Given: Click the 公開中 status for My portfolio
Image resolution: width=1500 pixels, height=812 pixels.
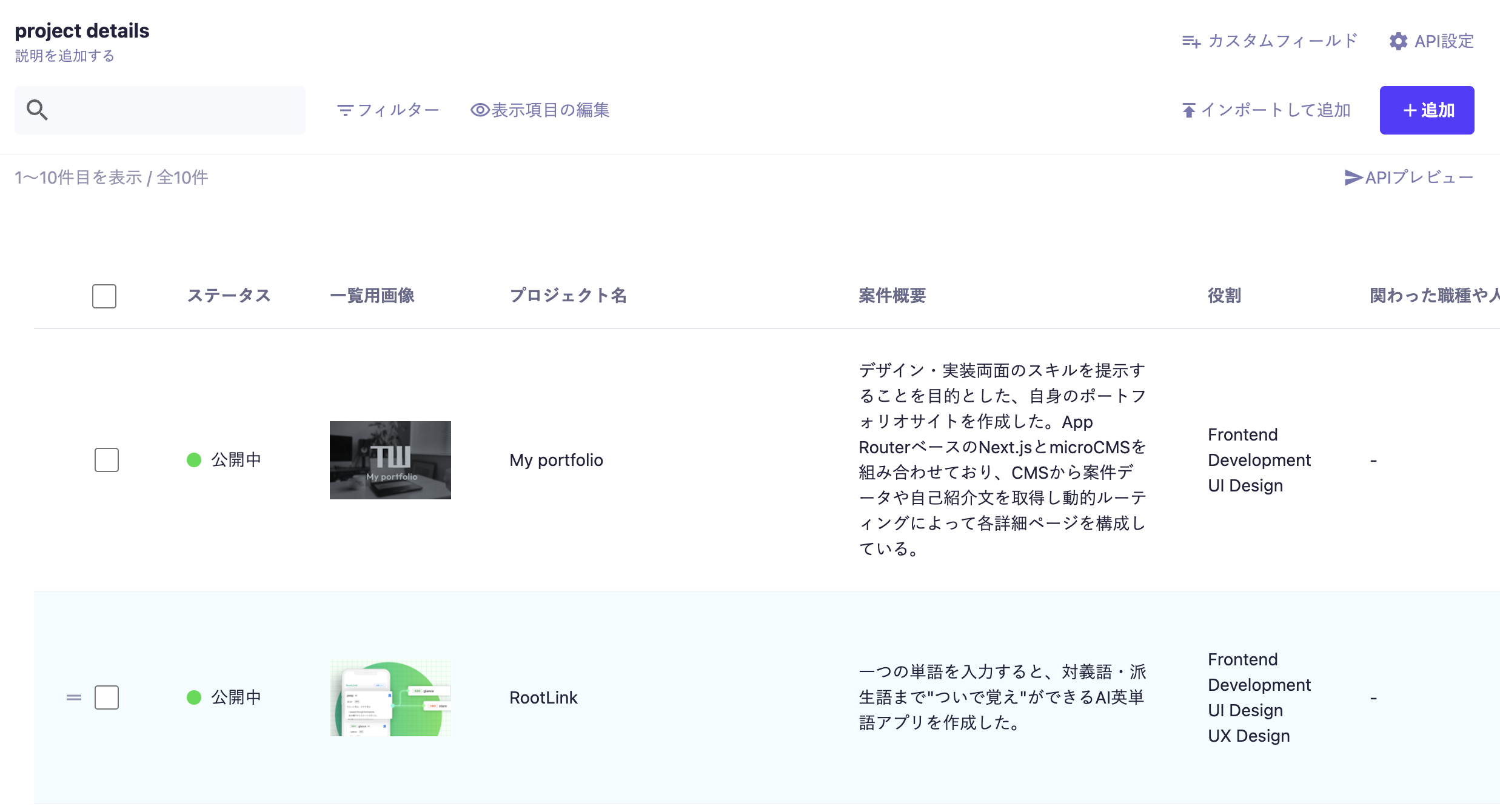Looking at the screenshot, I should pos(236,460).
